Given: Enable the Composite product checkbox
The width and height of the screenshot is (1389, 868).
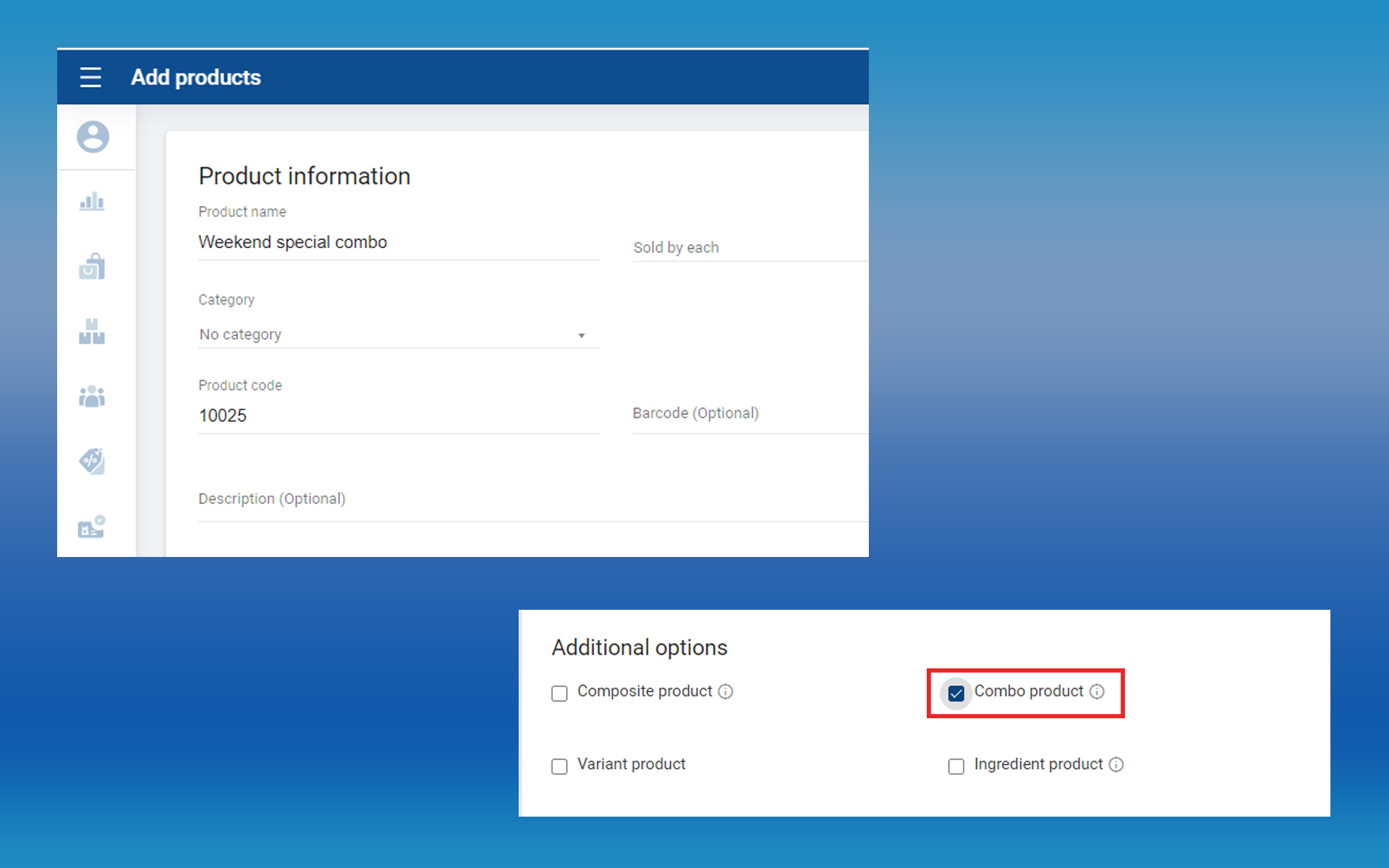Looking at the screenshot, I should pyautogui.click(x=559, y=694).
